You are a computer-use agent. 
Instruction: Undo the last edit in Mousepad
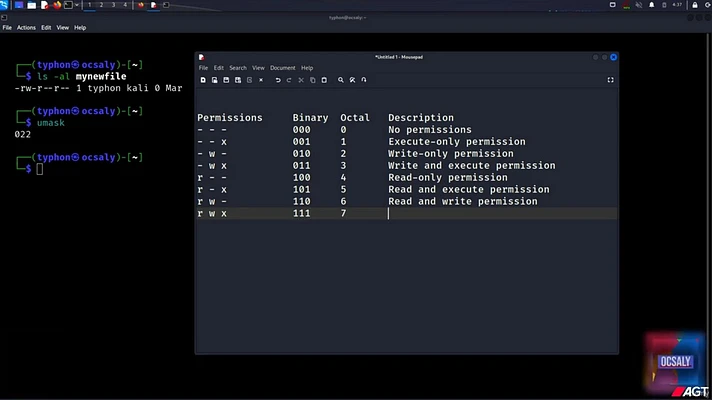(278, 80)
